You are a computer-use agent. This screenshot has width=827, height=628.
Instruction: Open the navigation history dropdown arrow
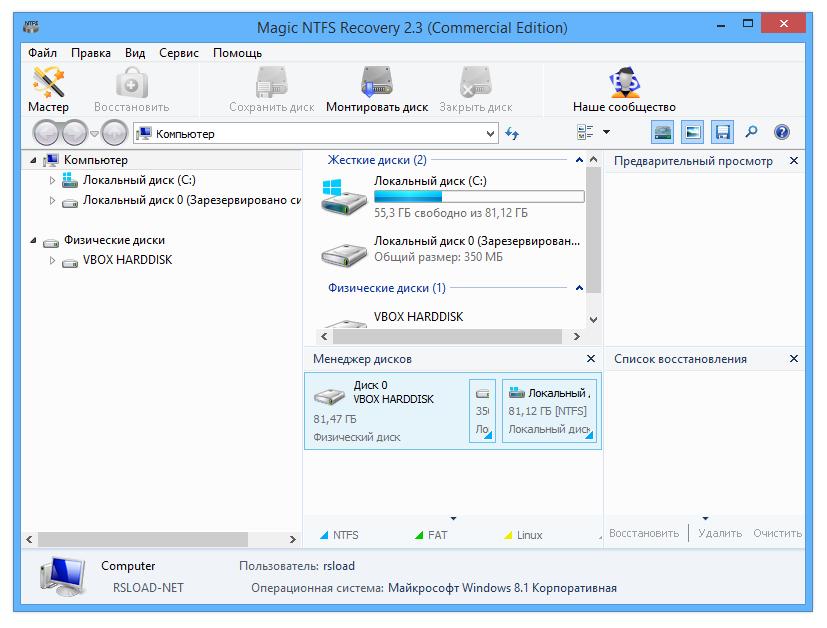coord(94,133)
